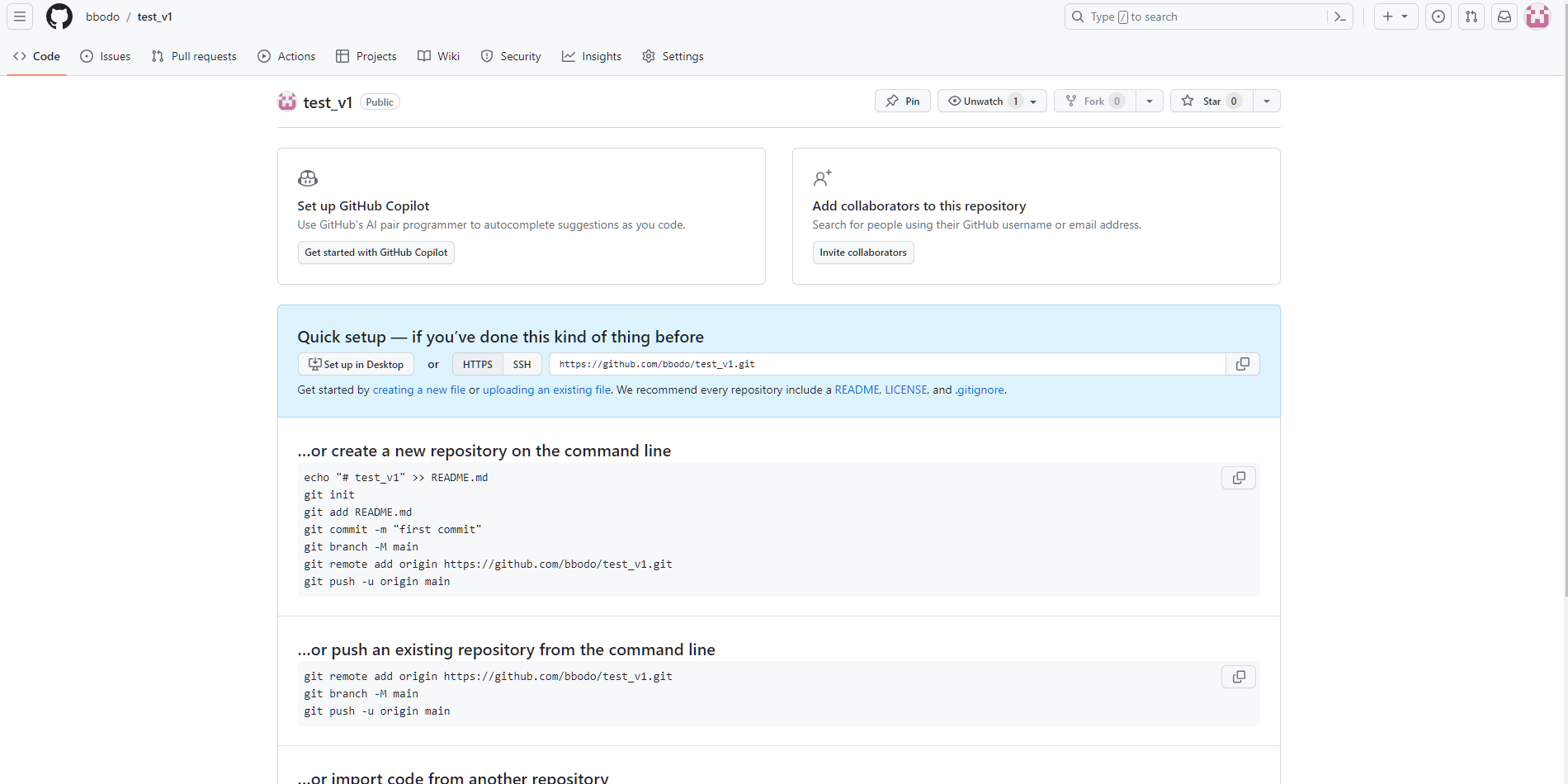
Task: Click the repository URL field
Action: (x=887, y=364)
